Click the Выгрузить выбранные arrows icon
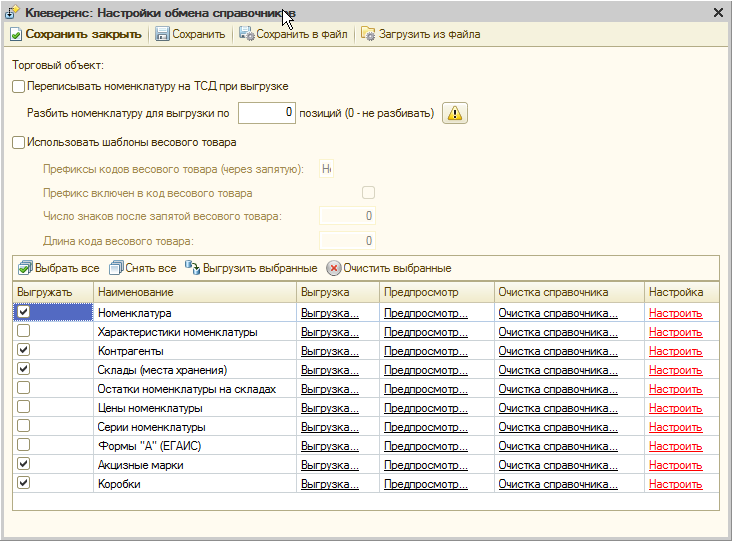The width and height of the screenshot is (732, 541). coord(192,268)
